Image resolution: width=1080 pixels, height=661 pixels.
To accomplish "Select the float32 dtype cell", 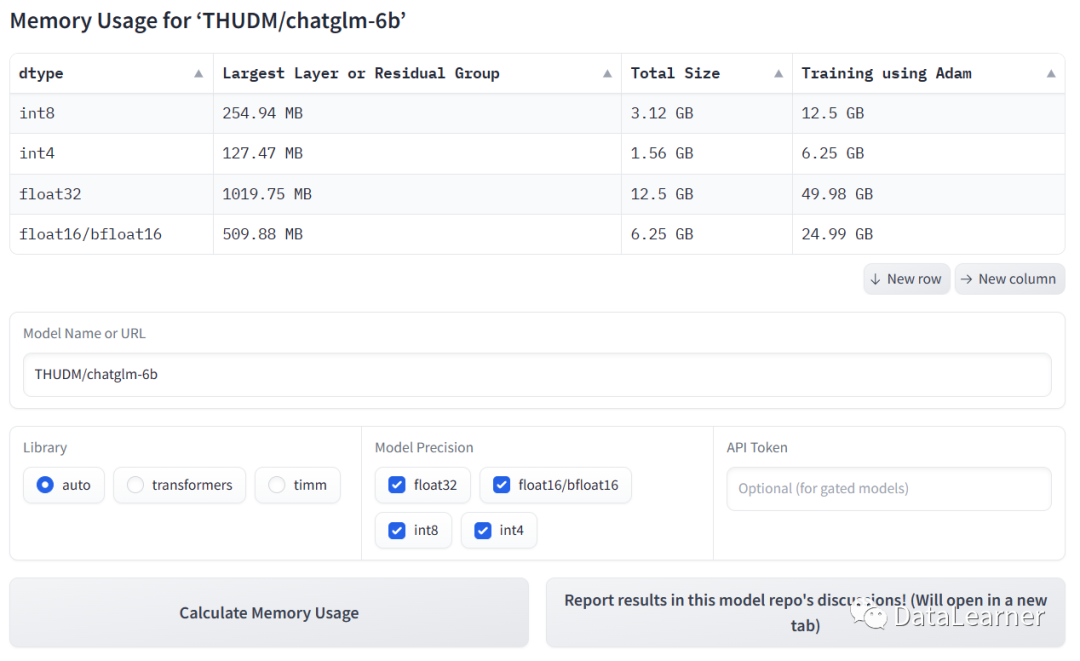I will pyautogui.click(x=112, y=194).
